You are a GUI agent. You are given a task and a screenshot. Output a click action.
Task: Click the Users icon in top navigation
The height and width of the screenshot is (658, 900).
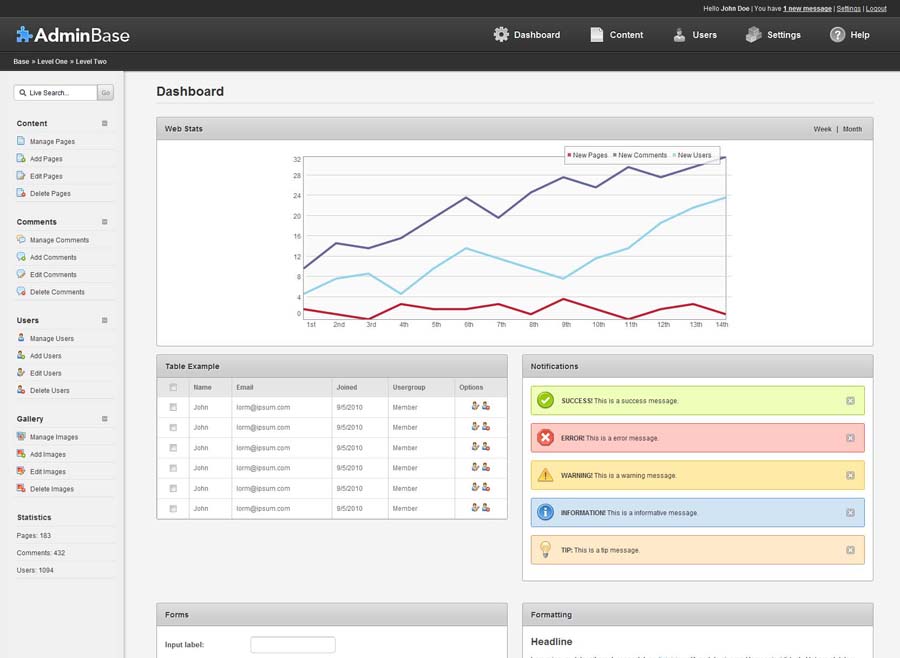679,35
